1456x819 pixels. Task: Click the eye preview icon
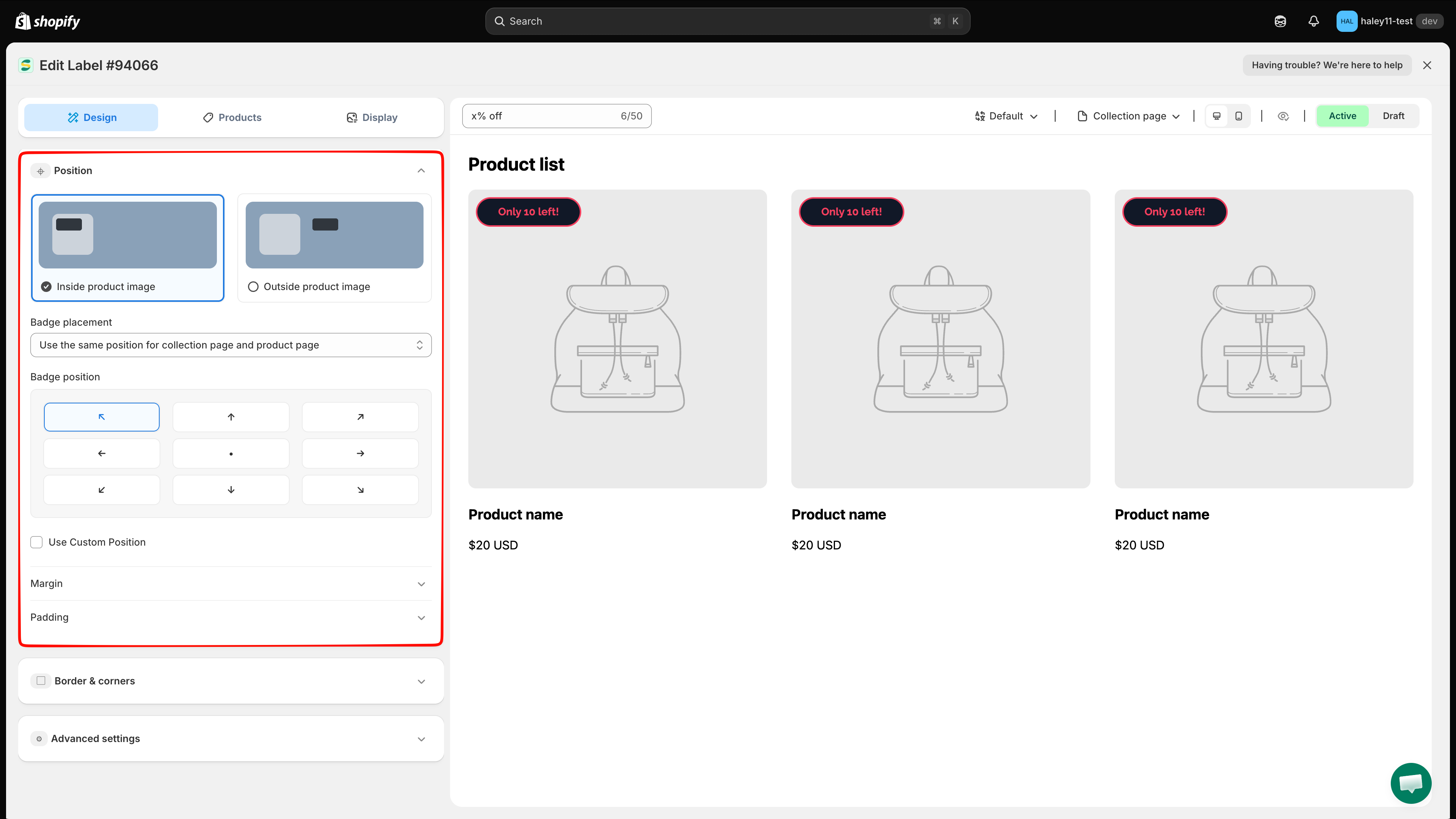1283,116
